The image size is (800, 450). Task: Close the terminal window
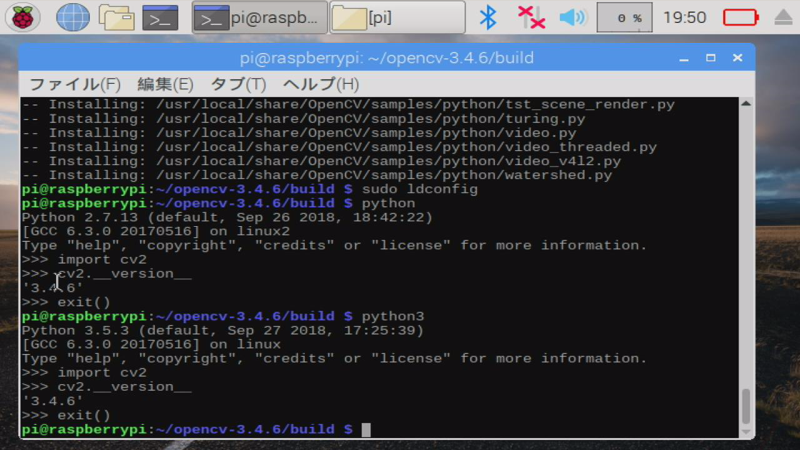(738, 58)
